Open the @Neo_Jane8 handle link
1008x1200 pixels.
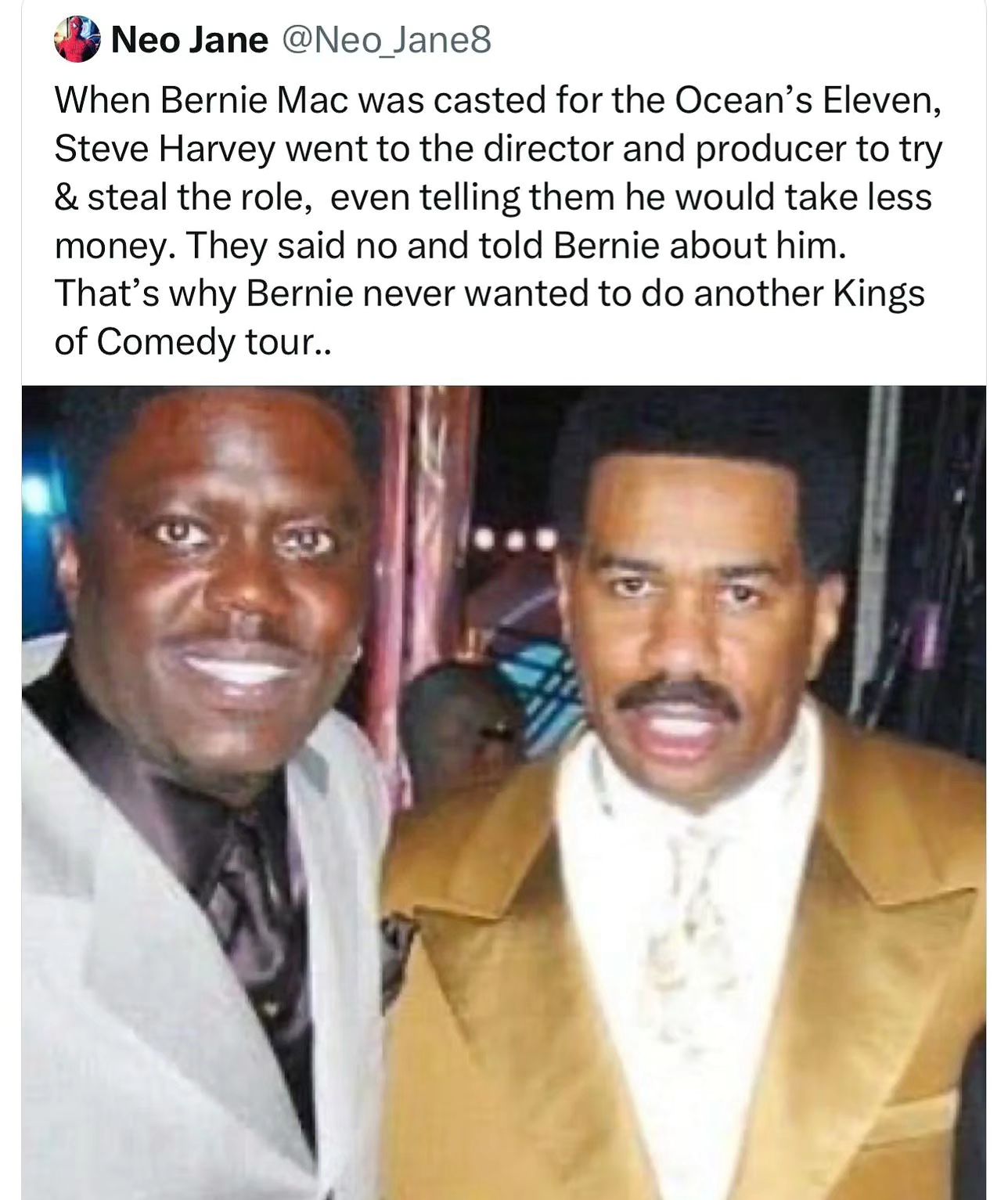tap(386, 40)
